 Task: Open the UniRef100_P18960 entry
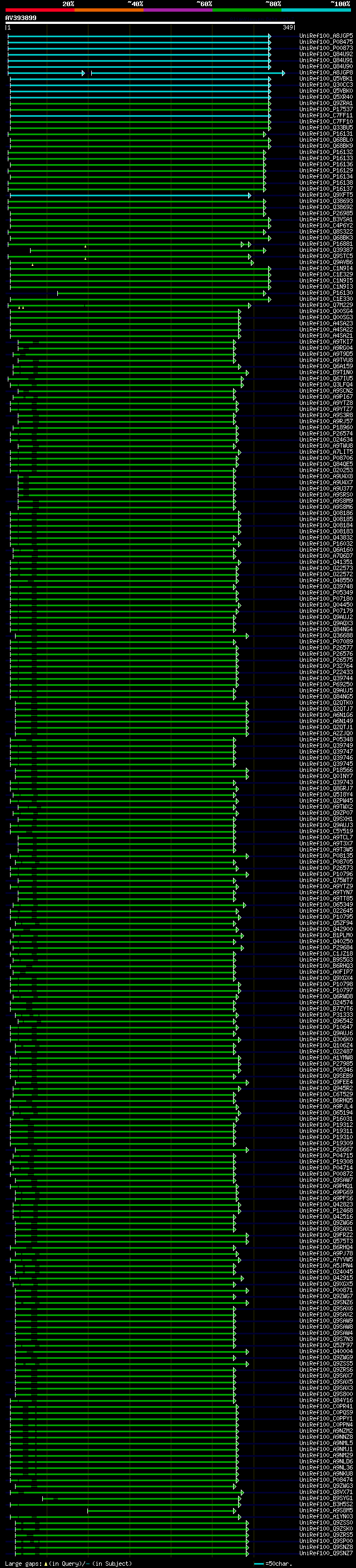click(x=325, y=427)
